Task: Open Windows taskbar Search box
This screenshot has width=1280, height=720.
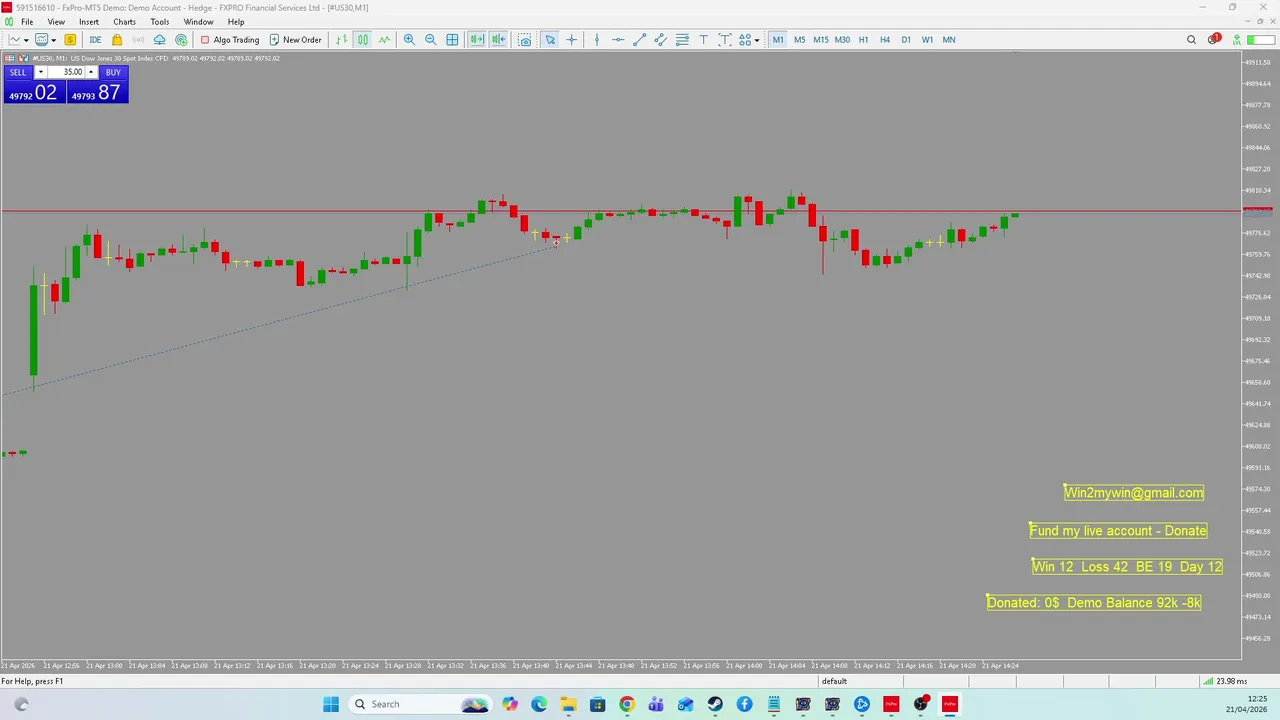Action: point(418,704)
